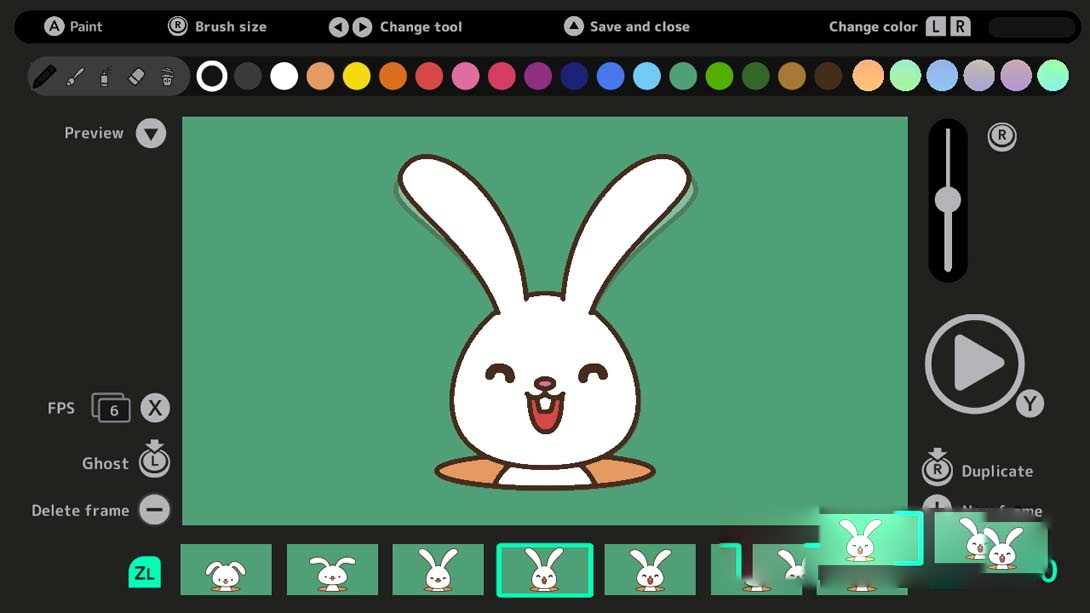
Task: Choose the yellow color swatch
Action: coord(357,76)
